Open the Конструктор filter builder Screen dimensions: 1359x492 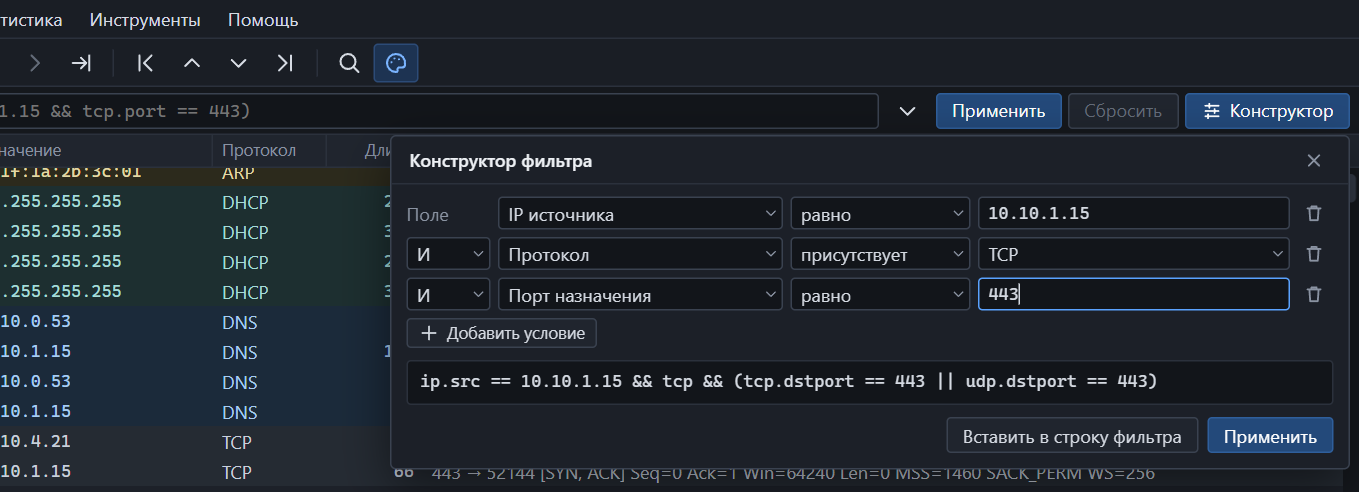tap(1267, 111)
